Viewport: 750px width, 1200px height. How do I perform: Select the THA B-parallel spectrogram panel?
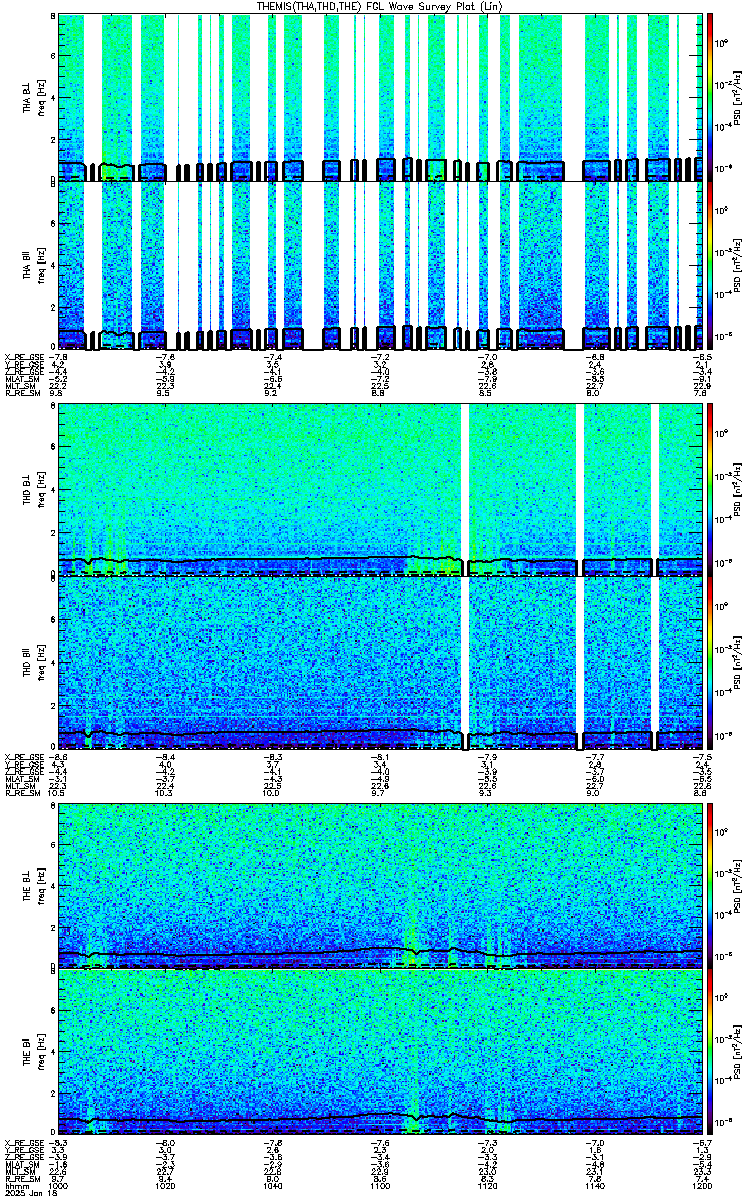coord(380,266)
